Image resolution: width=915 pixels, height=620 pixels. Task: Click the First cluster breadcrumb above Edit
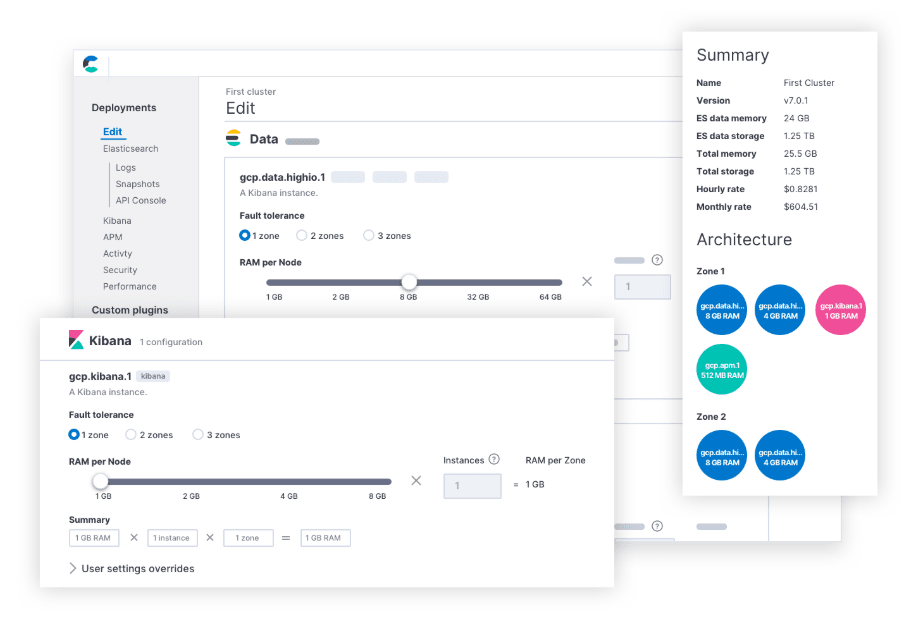[251, 92]
